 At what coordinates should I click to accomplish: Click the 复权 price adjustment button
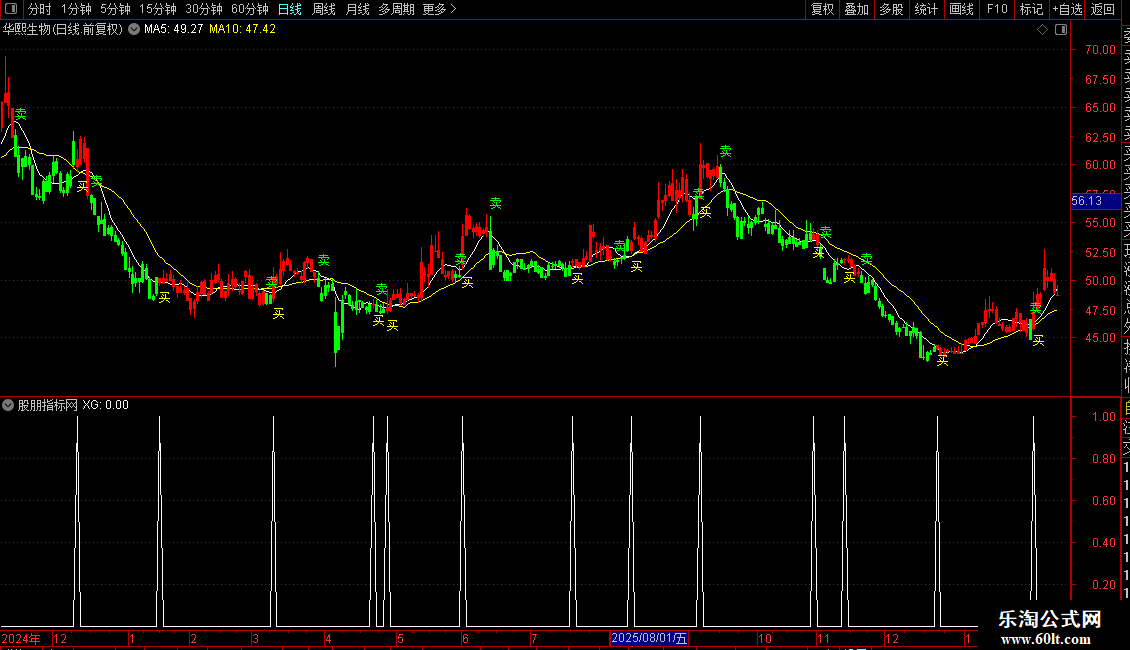click(x=822, y=9)
